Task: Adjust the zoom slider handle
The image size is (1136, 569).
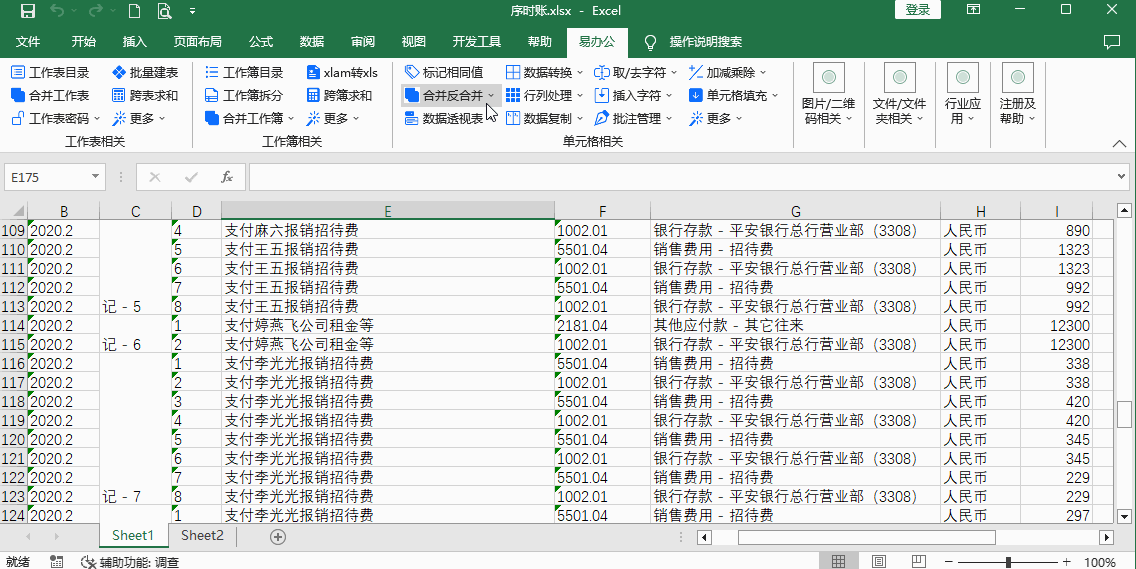Action: coord(1008,562)
